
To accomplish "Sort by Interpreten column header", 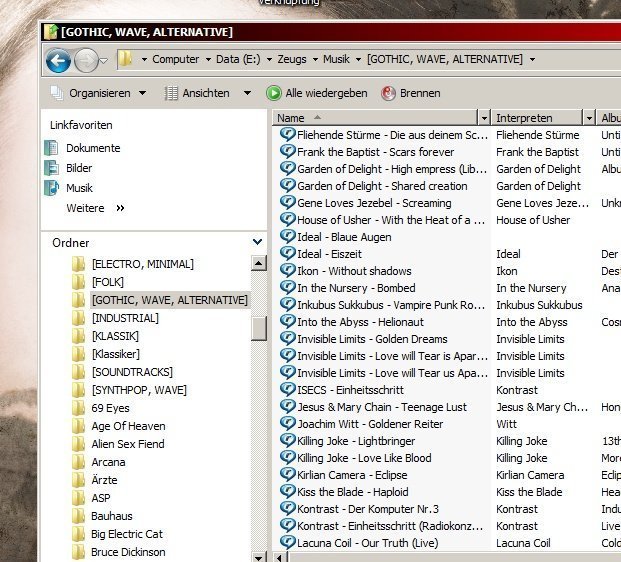I will (x=537, y=118).
